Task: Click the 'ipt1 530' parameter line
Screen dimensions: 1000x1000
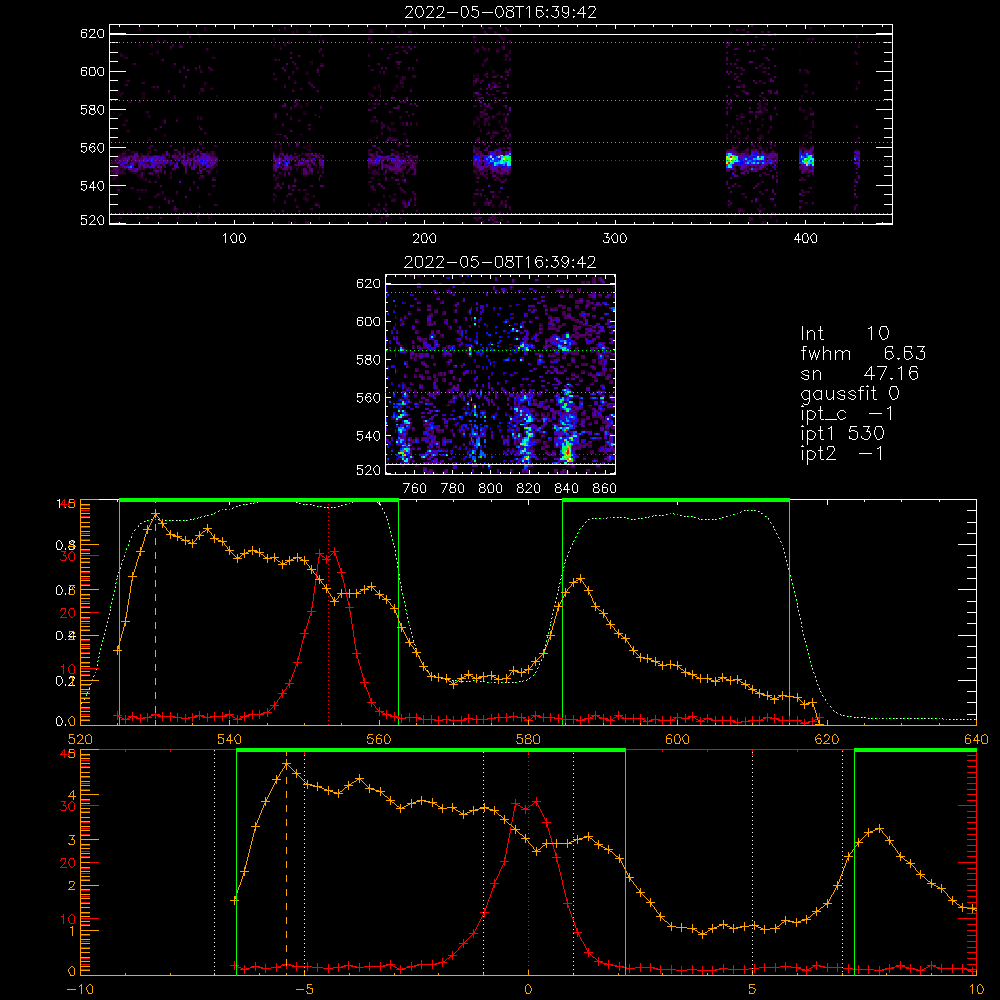Action: [x=842, y=434]
